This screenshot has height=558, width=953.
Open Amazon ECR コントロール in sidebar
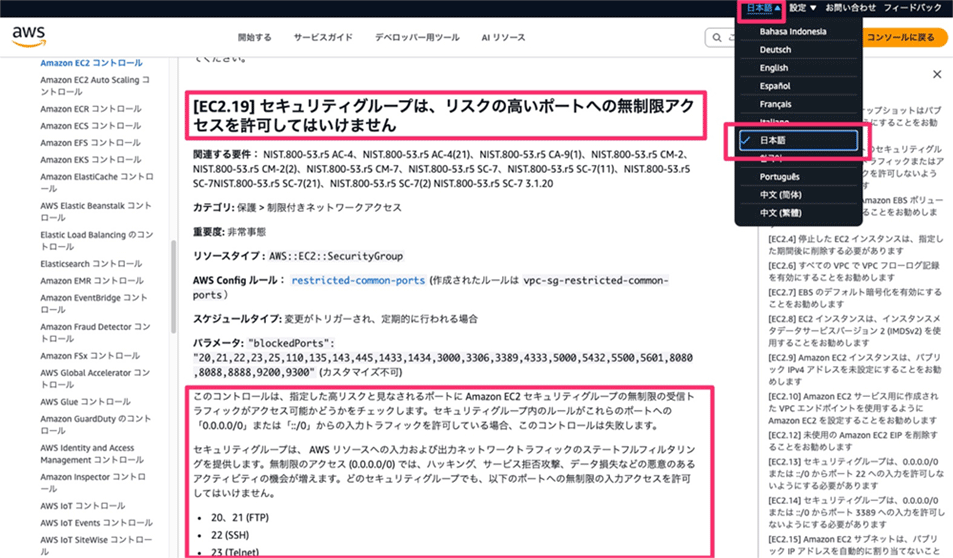91,109
